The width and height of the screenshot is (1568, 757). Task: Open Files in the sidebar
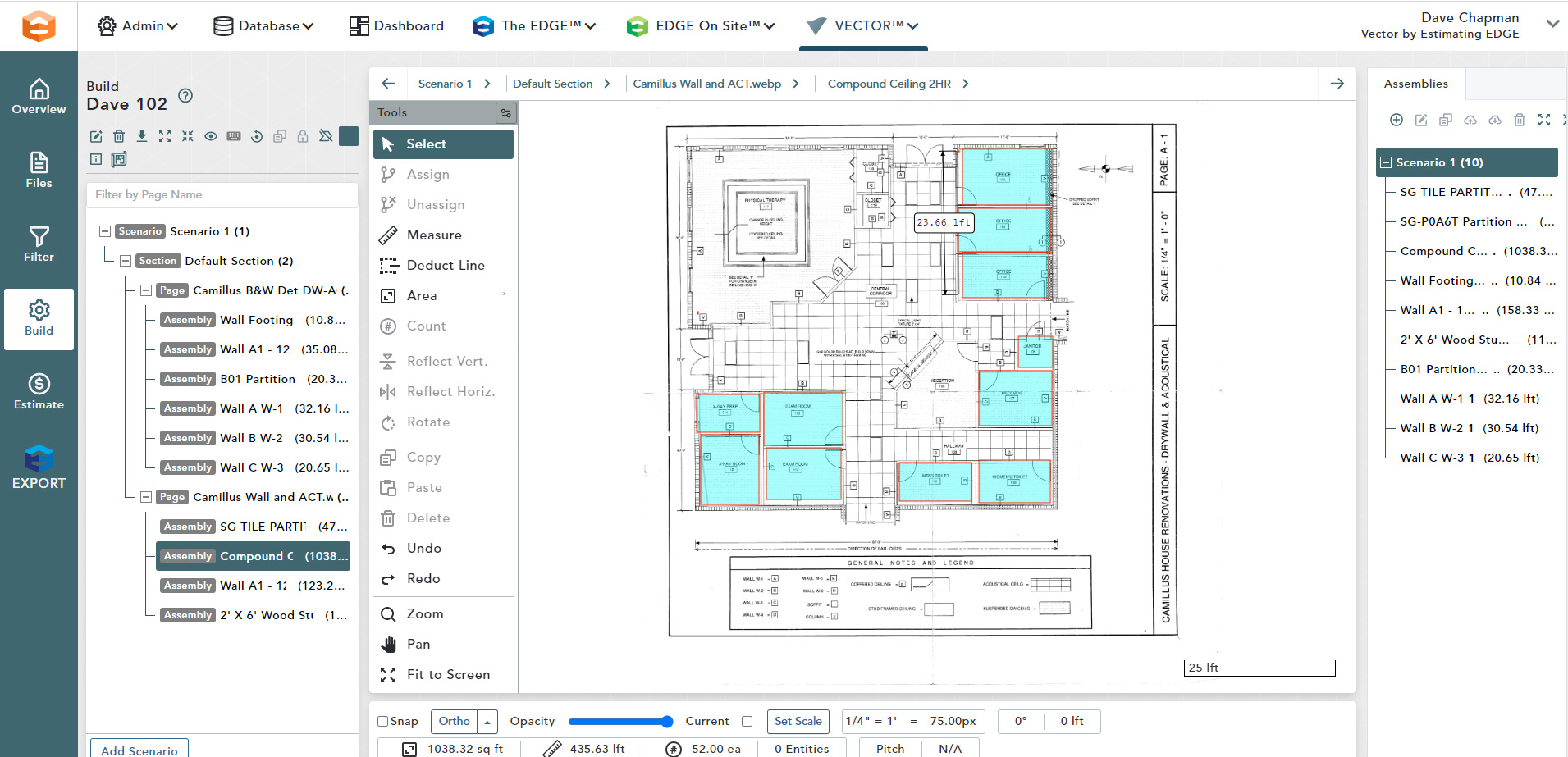click(x=39, y=171)
